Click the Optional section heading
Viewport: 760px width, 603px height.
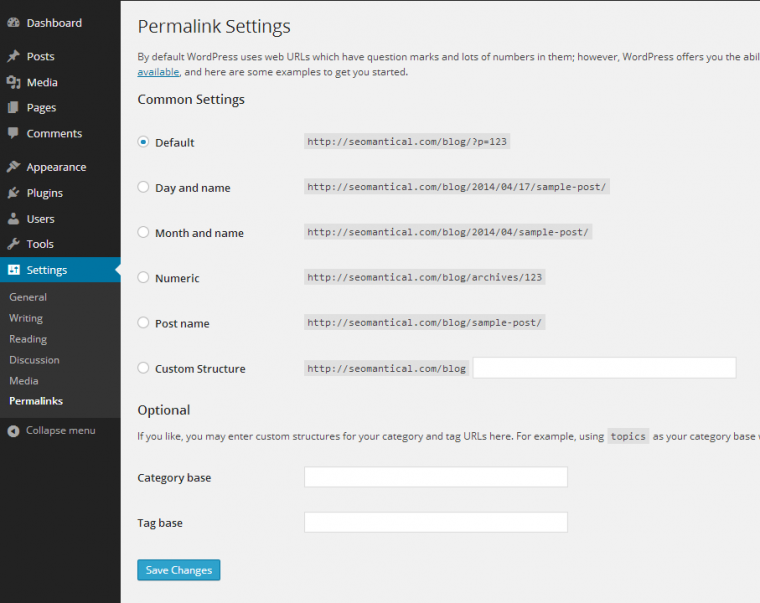[163, 410]
